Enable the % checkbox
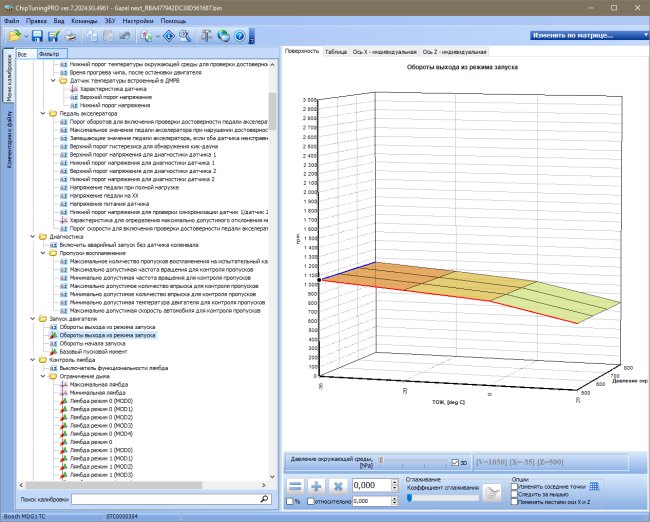 [x=290, y=501]
